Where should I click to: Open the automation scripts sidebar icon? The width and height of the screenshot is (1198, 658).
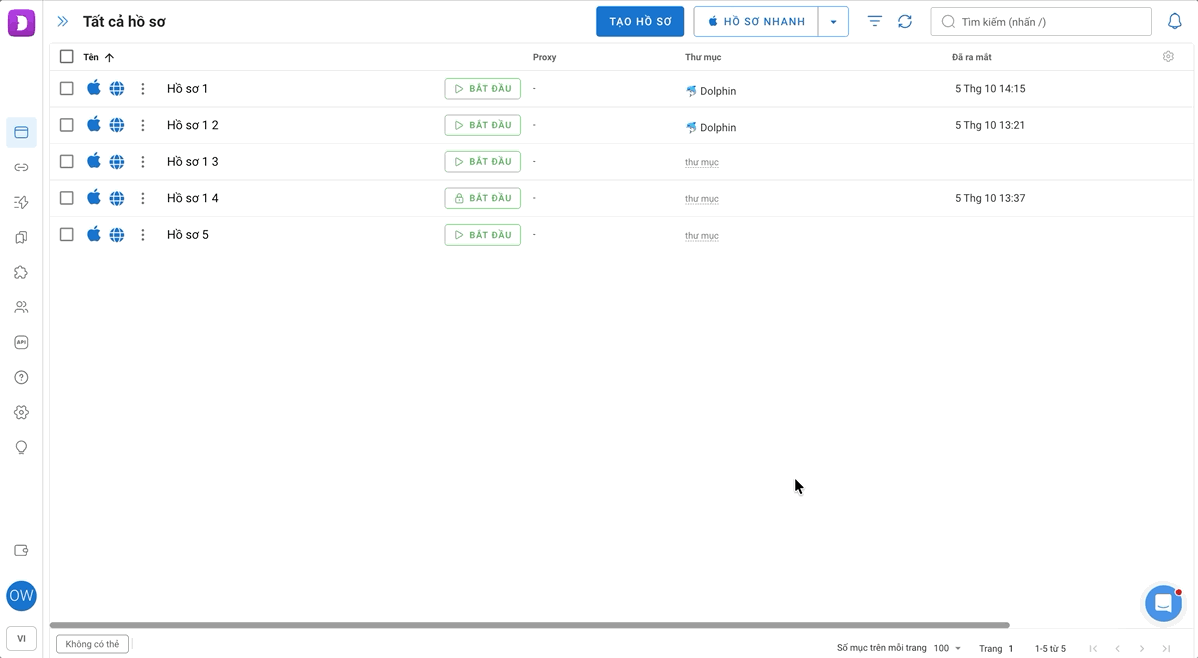tap(21, 203)
